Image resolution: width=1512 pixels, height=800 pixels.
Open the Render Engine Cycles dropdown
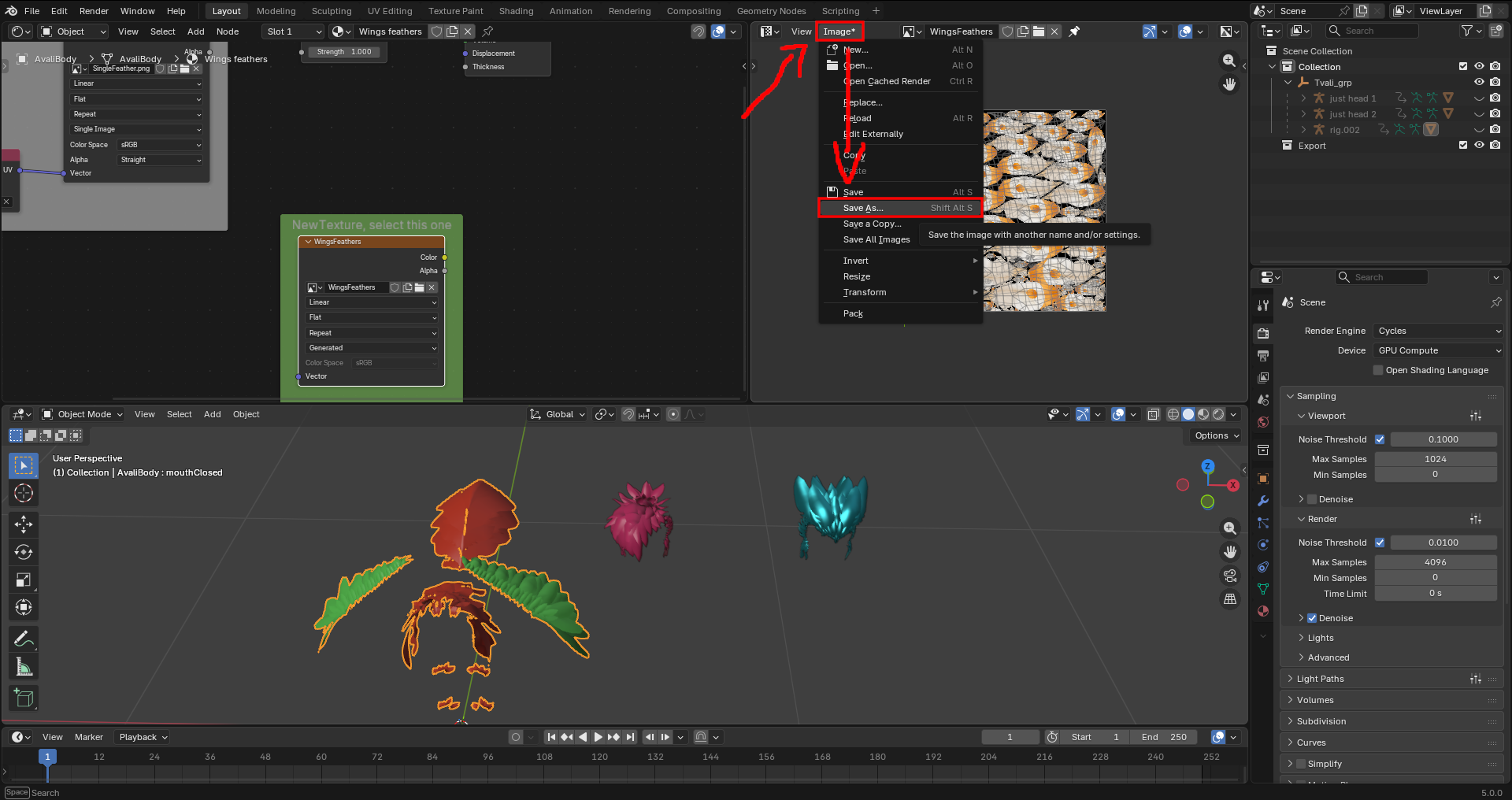click(1438, 331)
